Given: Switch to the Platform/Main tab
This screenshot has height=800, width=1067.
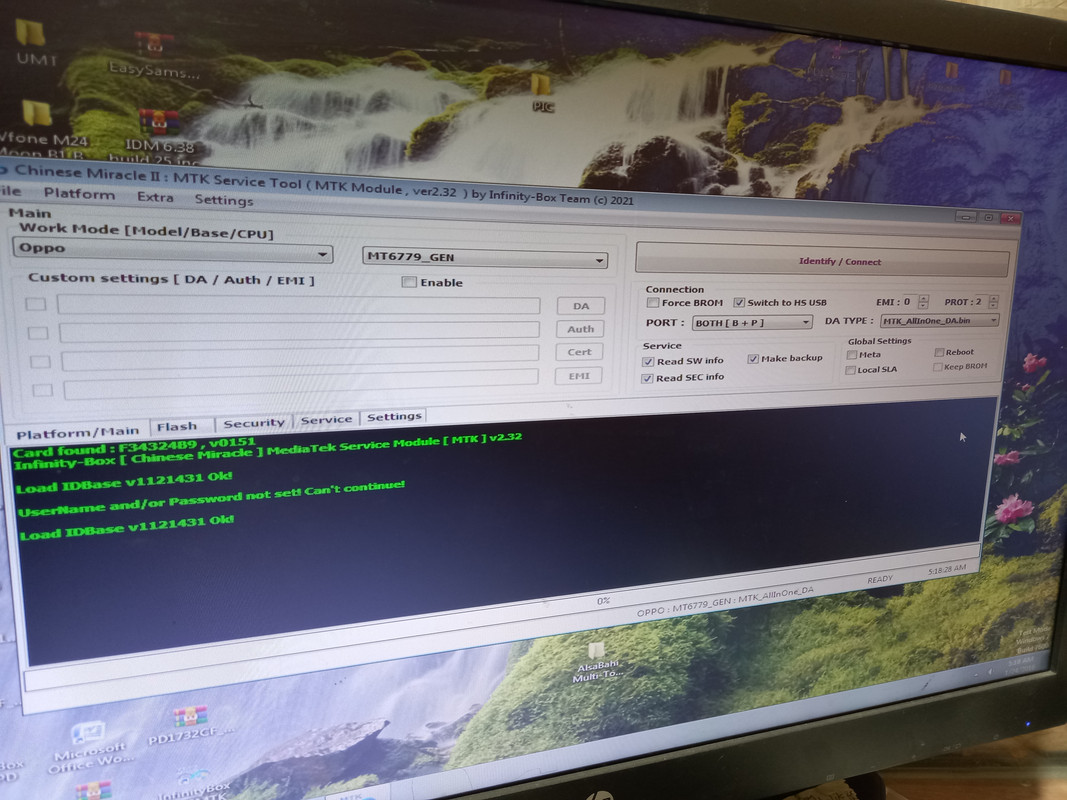Looking at the screenshot, I should click(77, 432).
